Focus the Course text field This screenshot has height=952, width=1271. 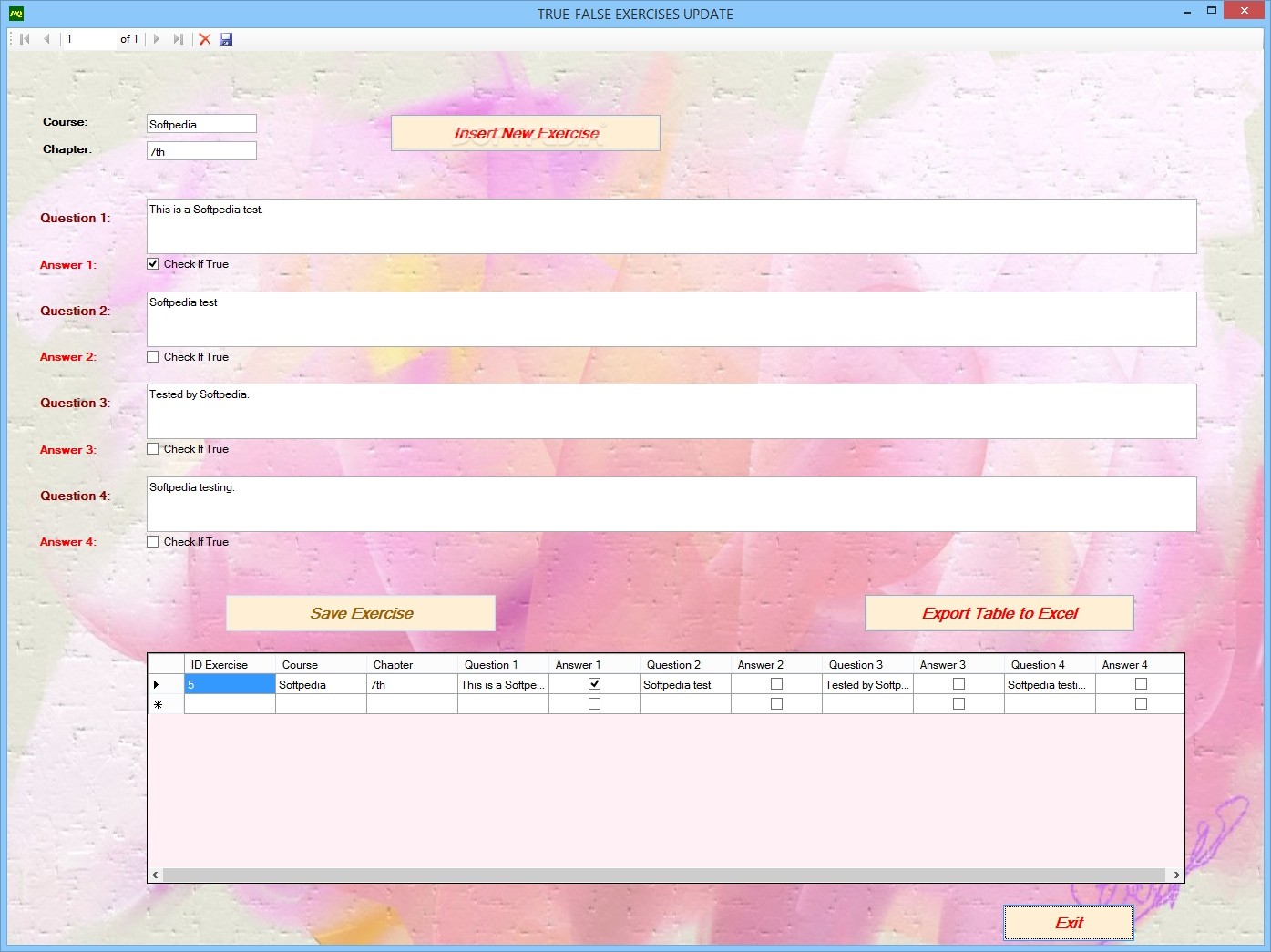click(201, 124)
